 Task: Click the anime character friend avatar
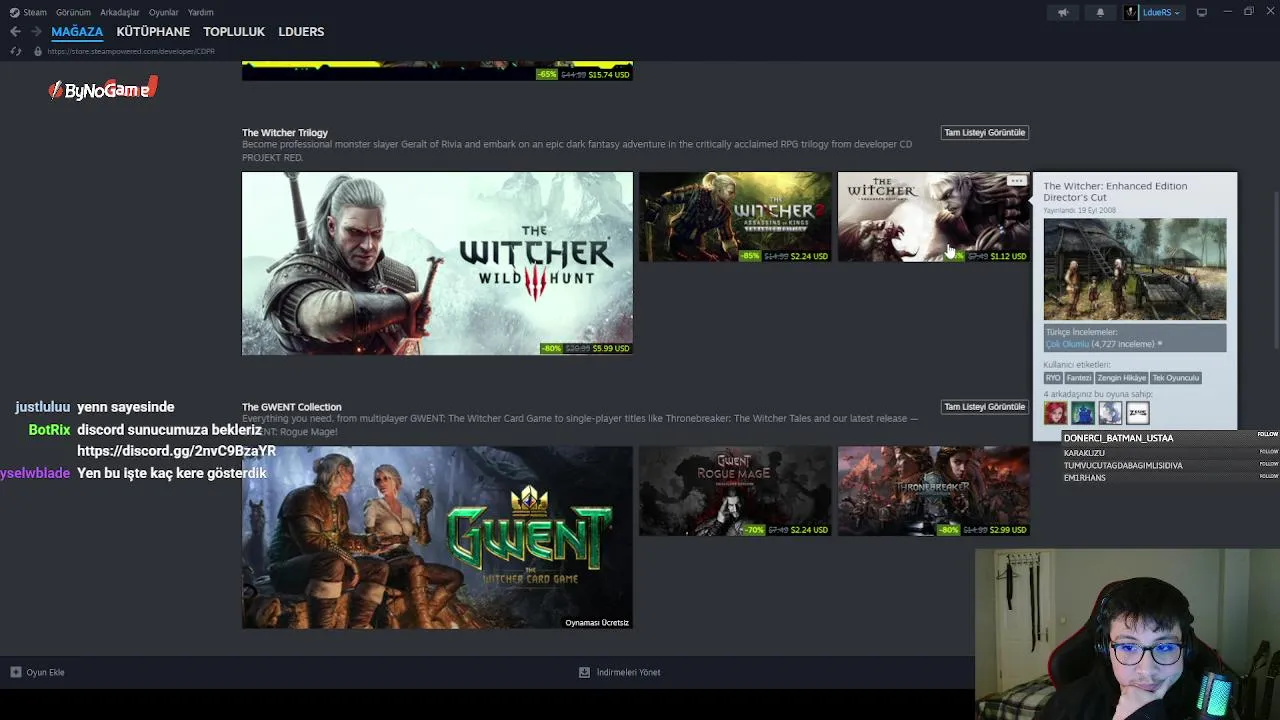pyautogui.click(x=1110, y=413)
